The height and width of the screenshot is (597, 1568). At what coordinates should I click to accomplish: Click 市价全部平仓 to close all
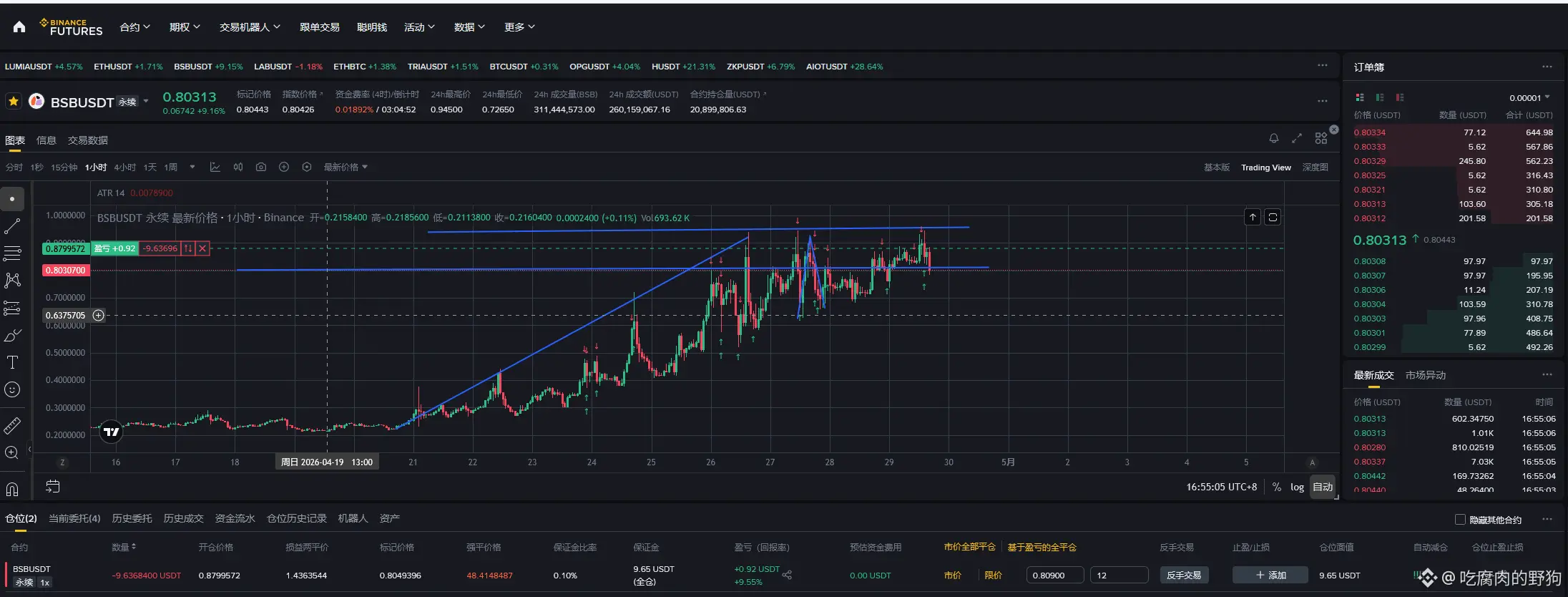point(969,547)
